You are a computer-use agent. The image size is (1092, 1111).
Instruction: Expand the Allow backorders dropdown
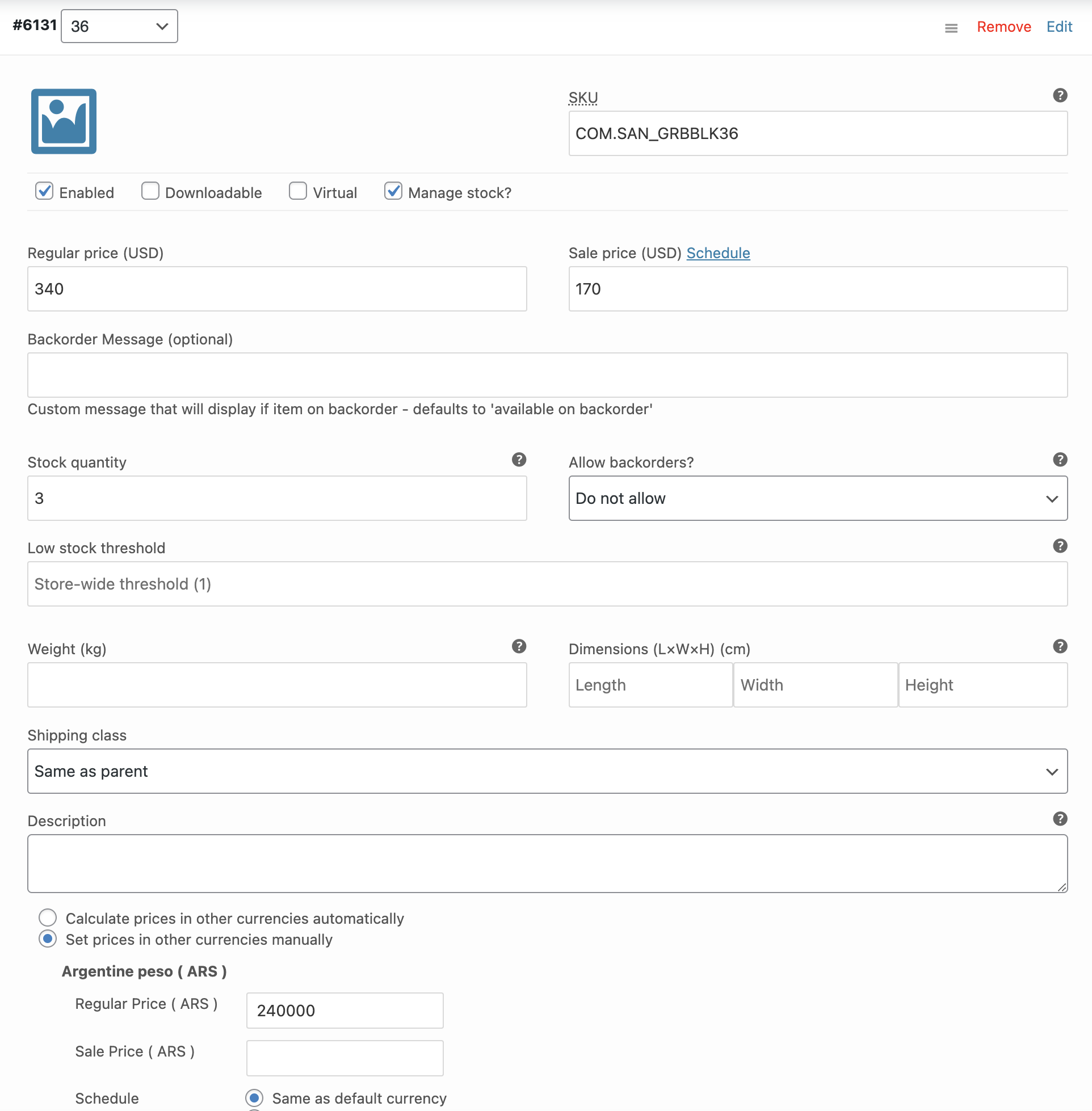point(817,498)
